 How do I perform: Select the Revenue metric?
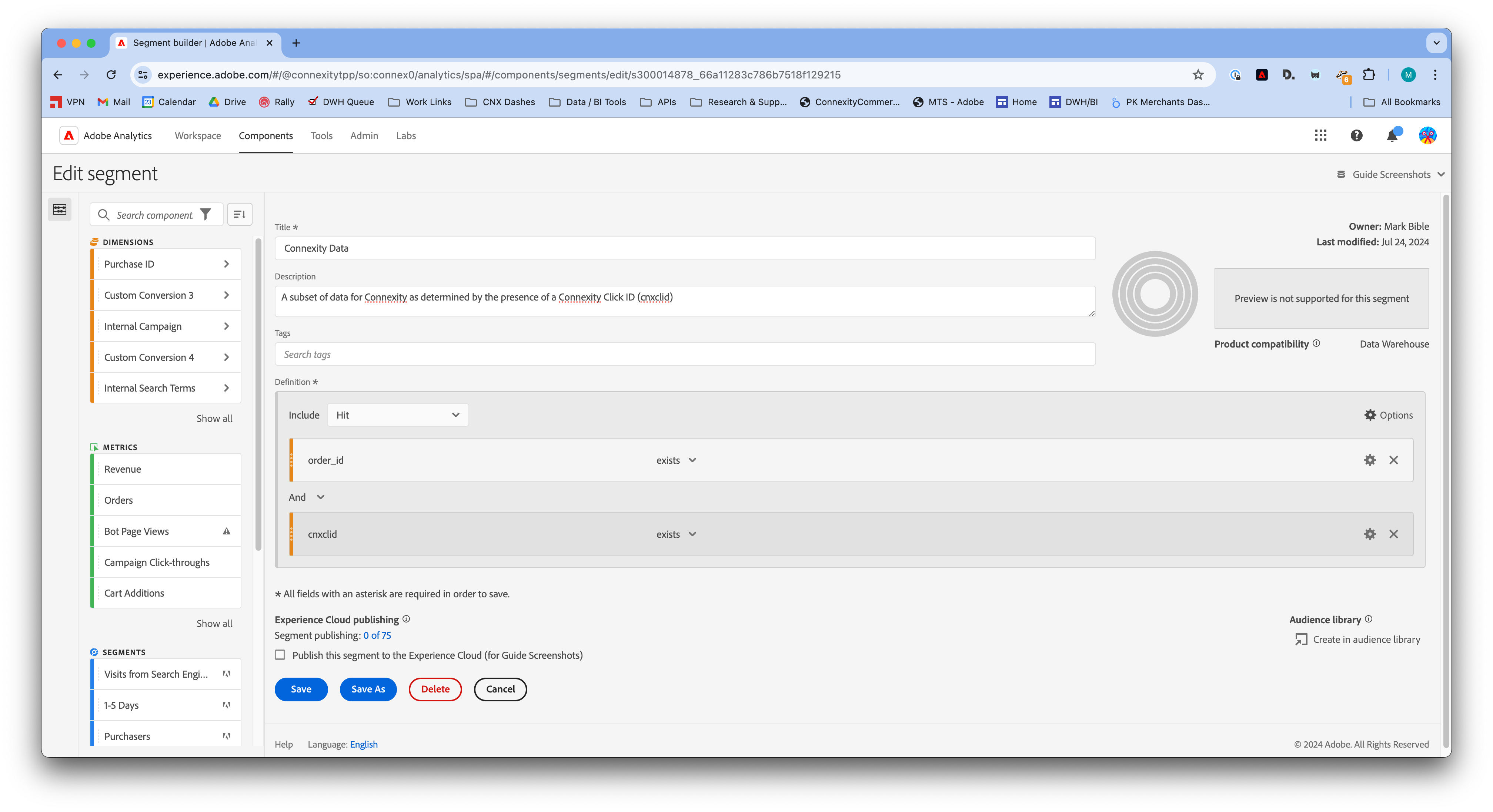tap(166, 469)
